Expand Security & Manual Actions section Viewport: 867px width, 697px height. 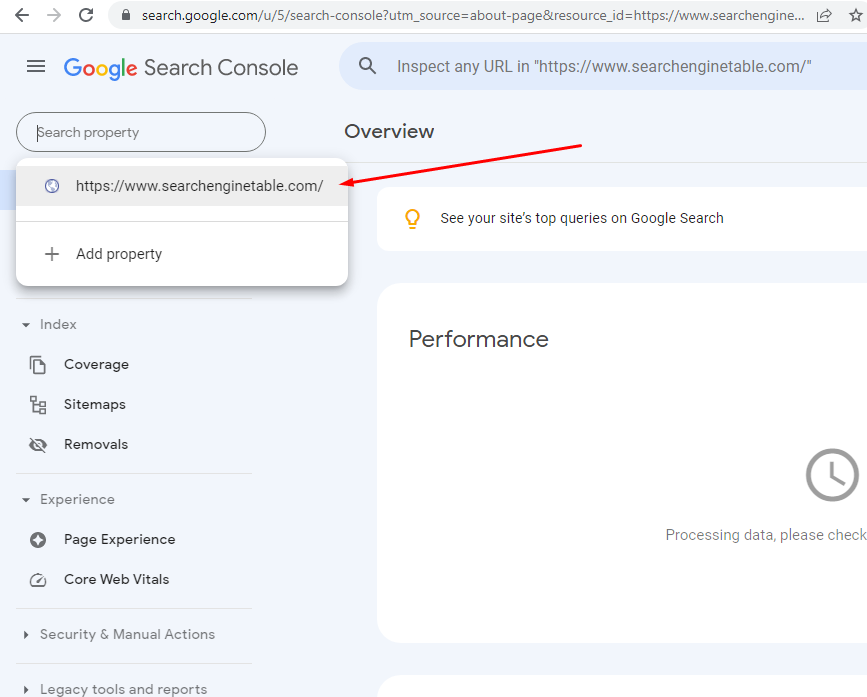tap(26, 635)
